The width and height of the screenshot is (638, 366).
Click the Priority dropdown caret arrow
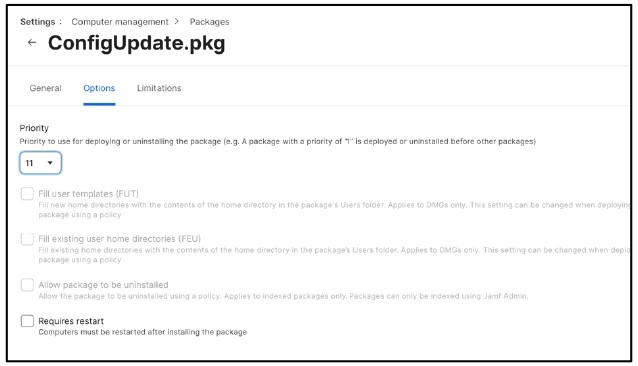pyautogui.click(x=50, y=163)
